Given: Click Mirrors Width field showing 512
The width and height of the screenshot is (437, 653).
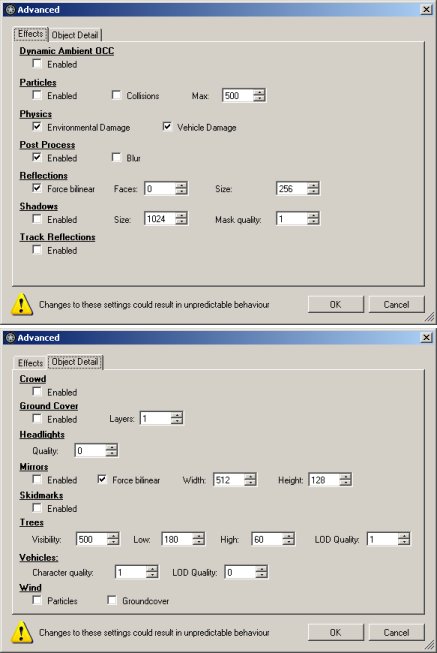Looking at the screenshot, I should coord(229,480).
